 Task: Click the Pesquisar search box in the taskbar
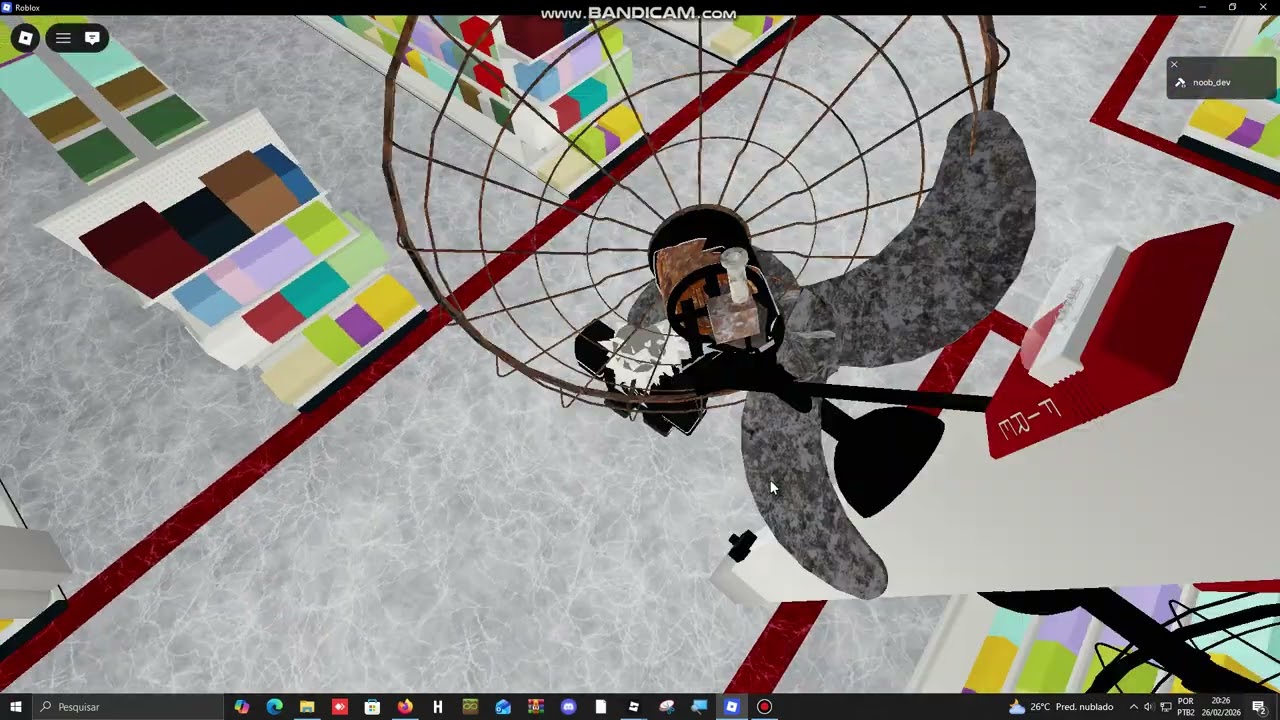130,707
